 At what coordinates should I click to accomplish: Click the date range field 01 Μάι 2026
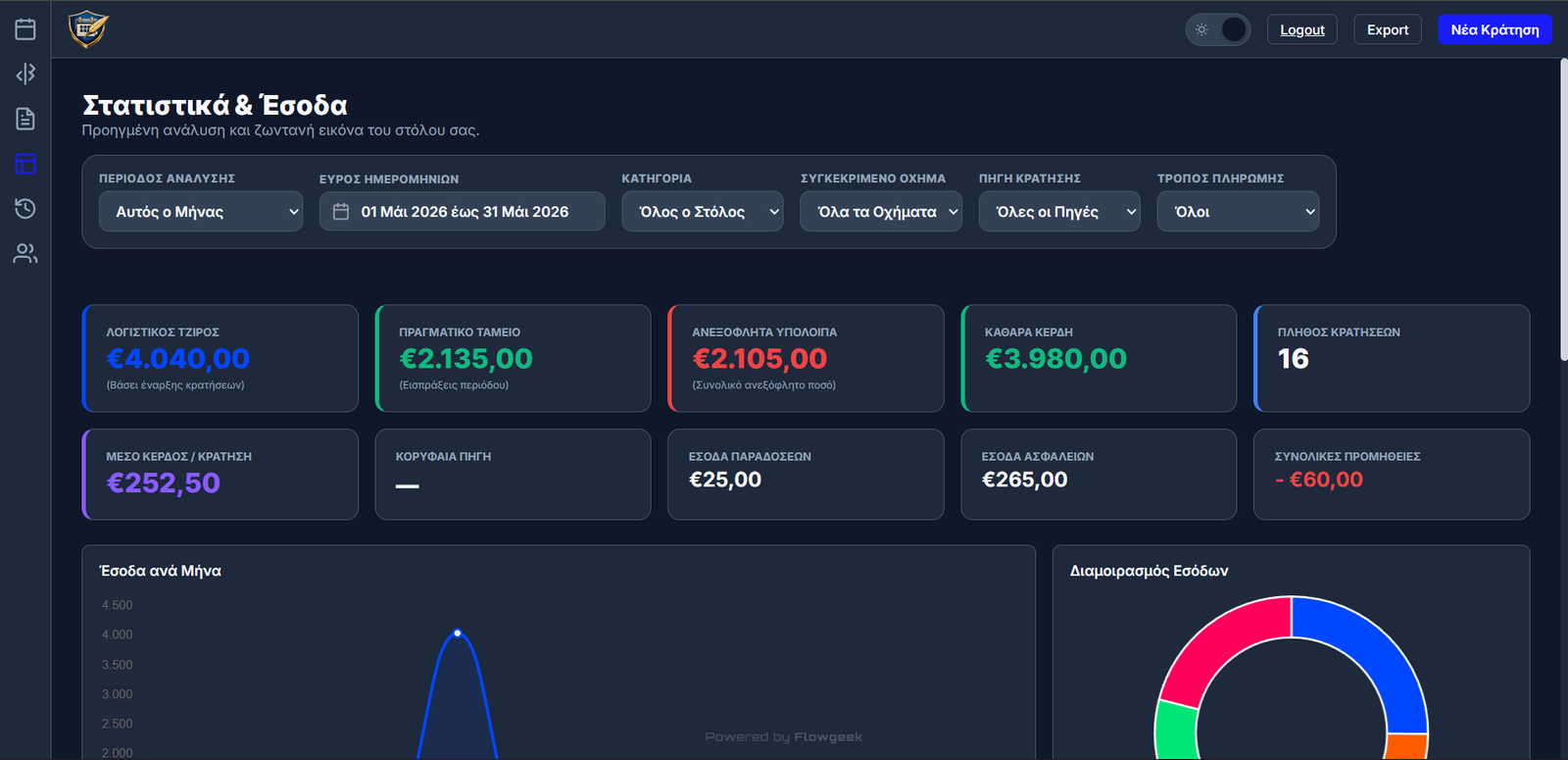[x=463, y=212]
